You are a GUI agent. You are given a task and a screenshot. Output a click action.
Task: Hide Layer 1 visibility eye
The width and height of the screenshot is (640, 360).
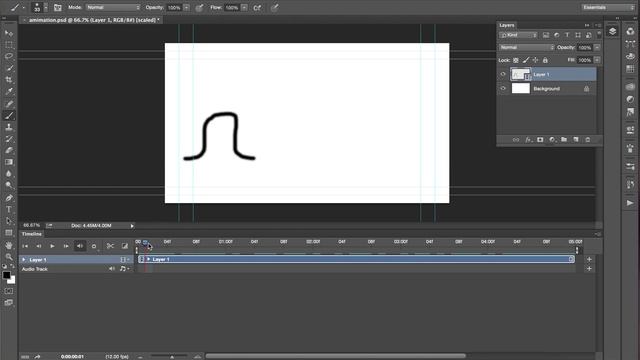point(503,74)
